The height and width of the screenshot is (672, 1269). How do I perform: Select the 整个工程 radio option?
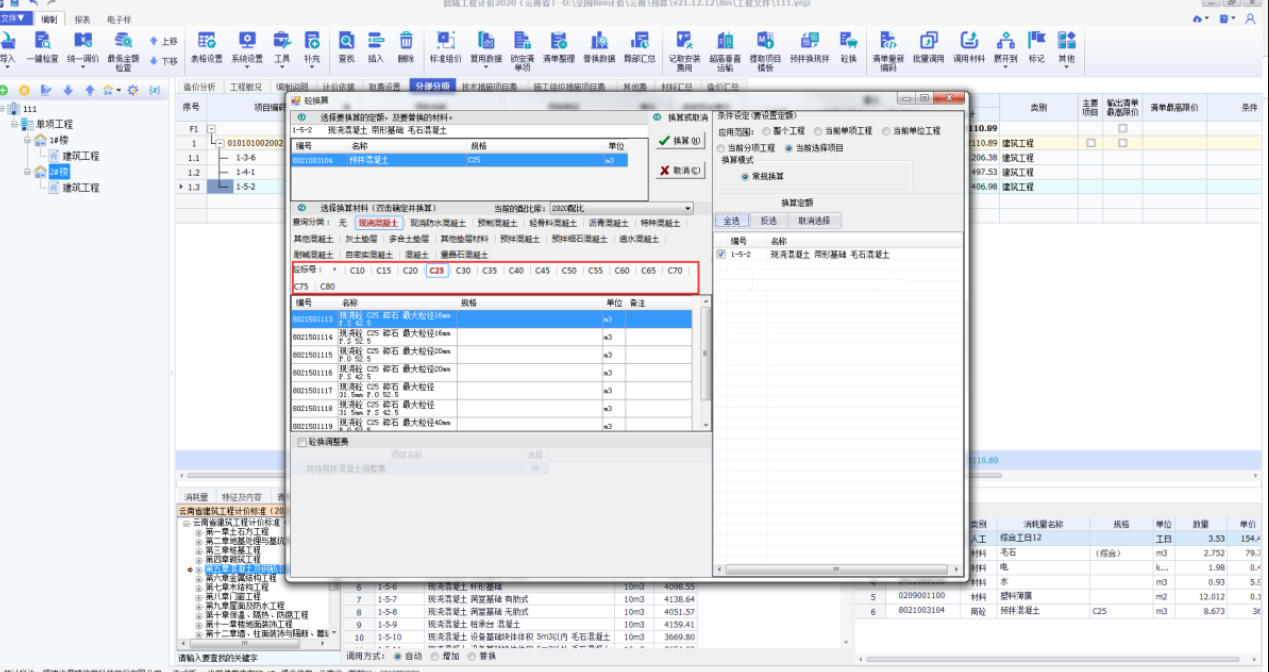[766, 131]
